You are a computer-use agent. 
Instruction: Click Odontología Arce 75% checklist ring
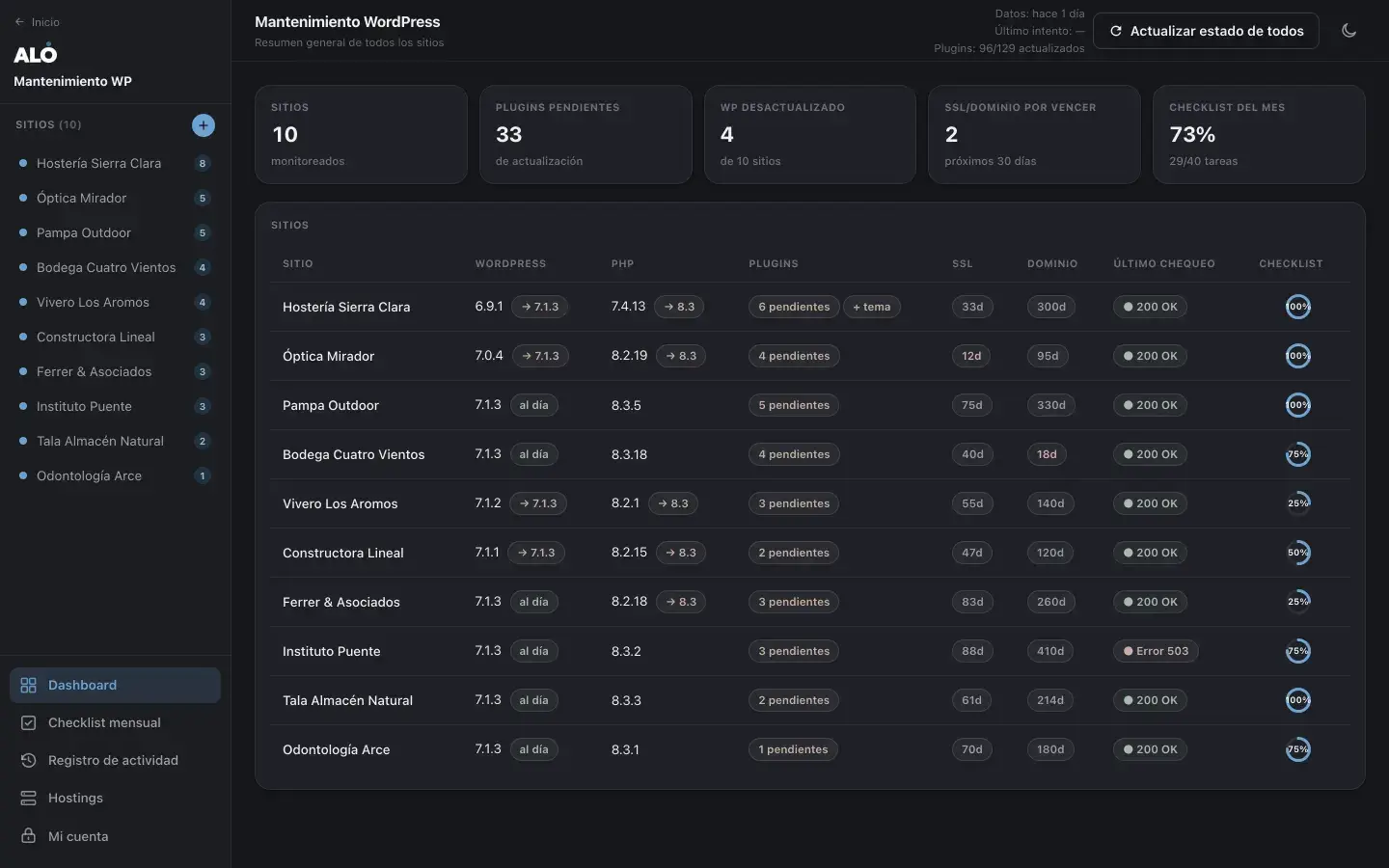click(1298, 749)
